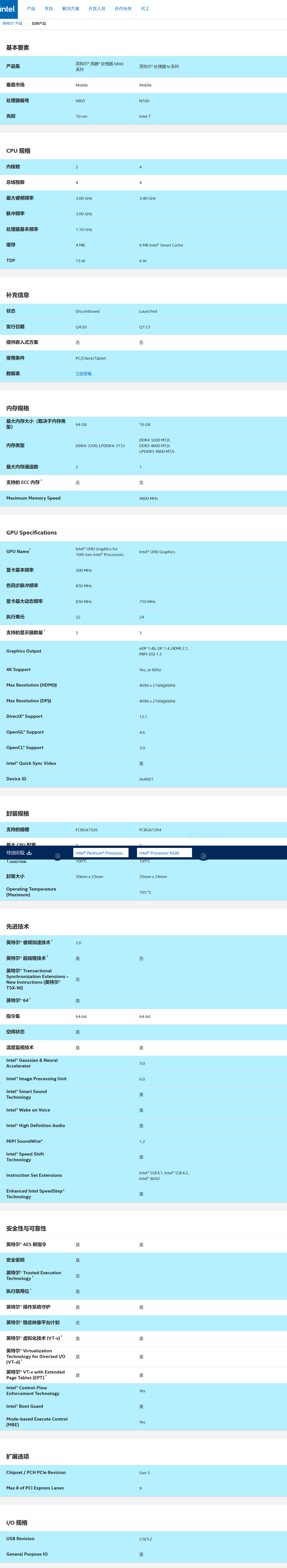The image size is (287, 1568).
Task: Click the 处理器编号 value 6805
Action: click(81, 101)
